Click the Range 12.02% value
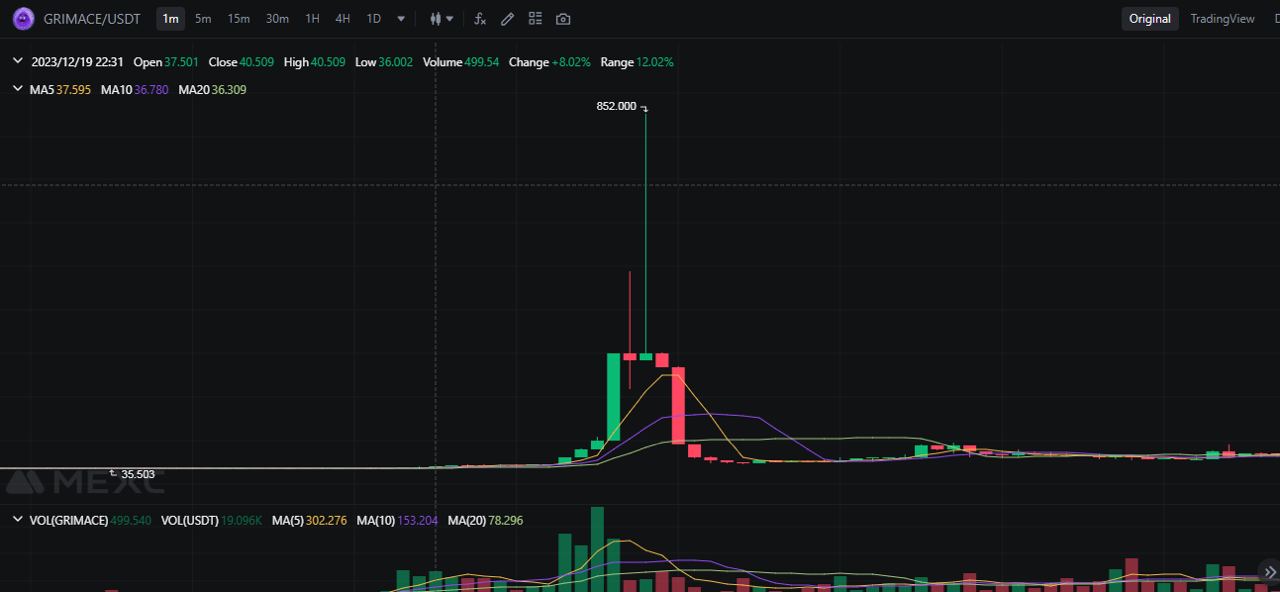 [637, 62]
